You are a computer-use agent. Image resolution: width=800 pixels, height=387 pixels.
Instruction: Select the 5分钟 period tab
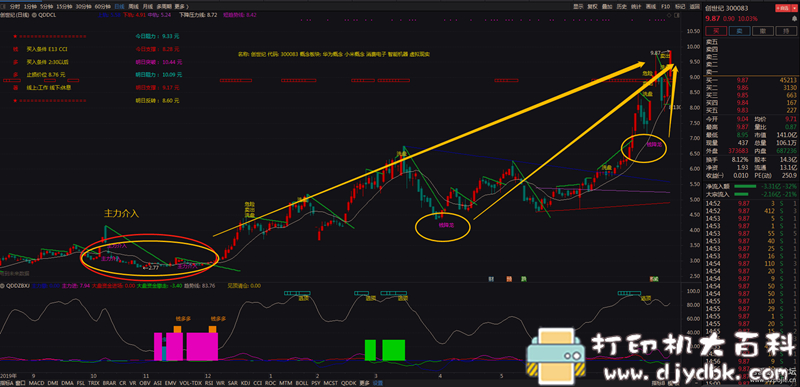tap(46, 7)
